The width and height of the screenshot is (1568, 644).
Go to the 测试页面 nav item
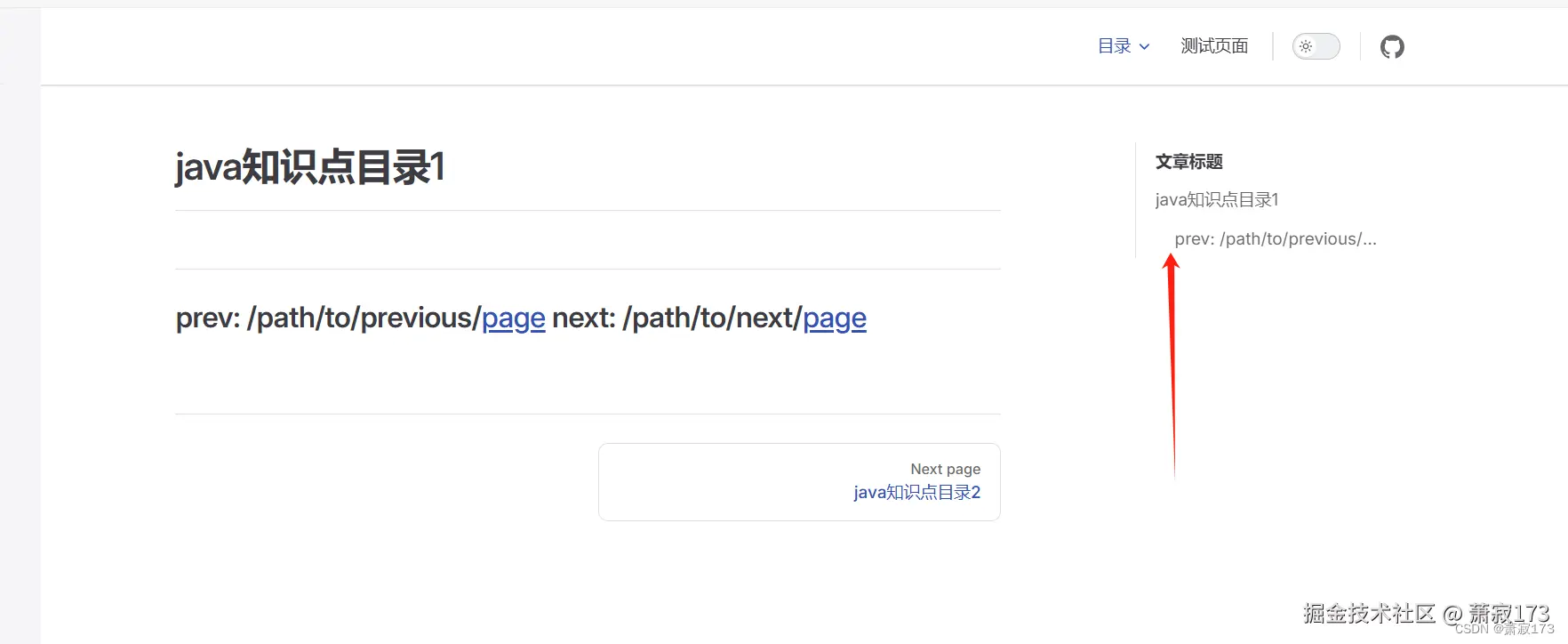1214,46
